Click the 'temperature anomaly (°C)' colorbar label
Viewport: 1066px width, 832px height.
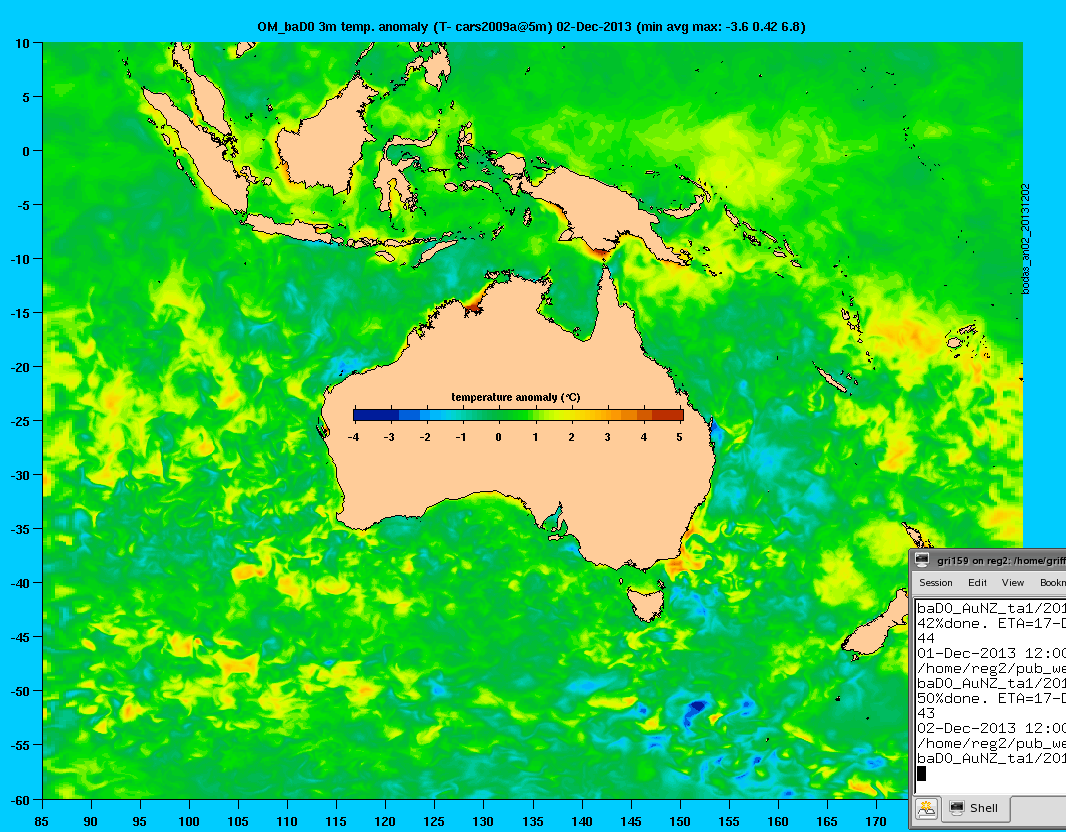click(x=516, y=397)
